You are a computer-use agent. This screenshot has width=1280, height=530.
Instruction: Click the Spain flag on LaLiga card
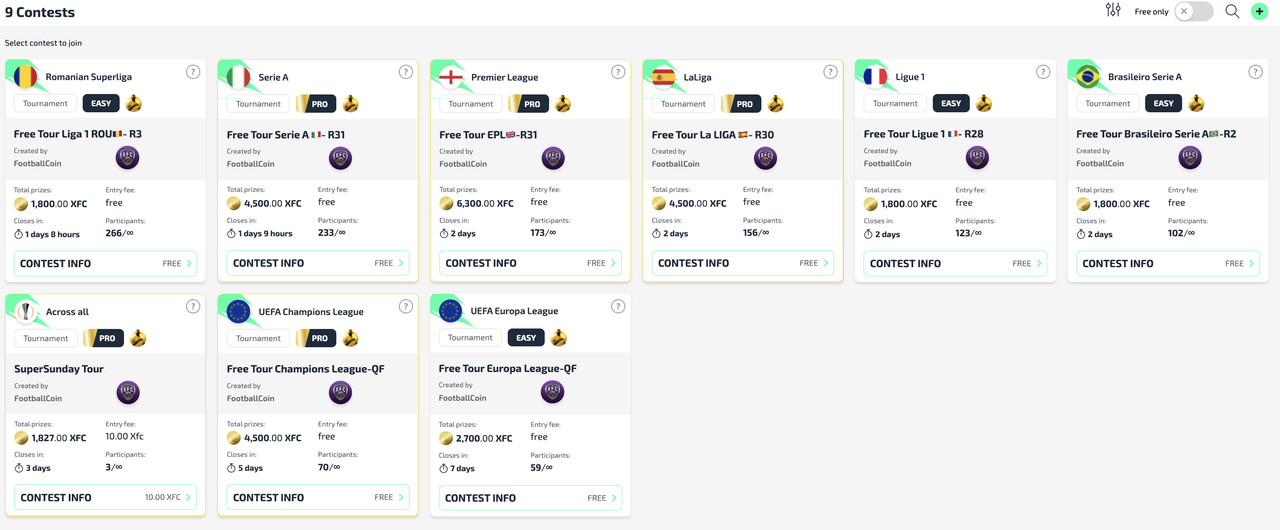(x=663, y=77)
